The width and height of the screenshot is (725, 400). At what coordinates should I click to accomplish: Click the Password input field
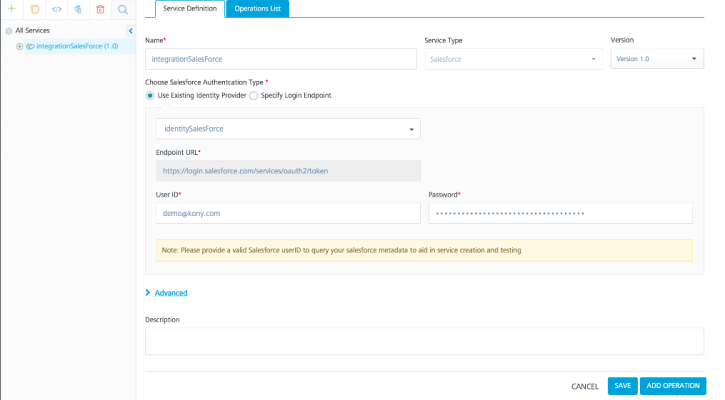click(x=560, y=214)
